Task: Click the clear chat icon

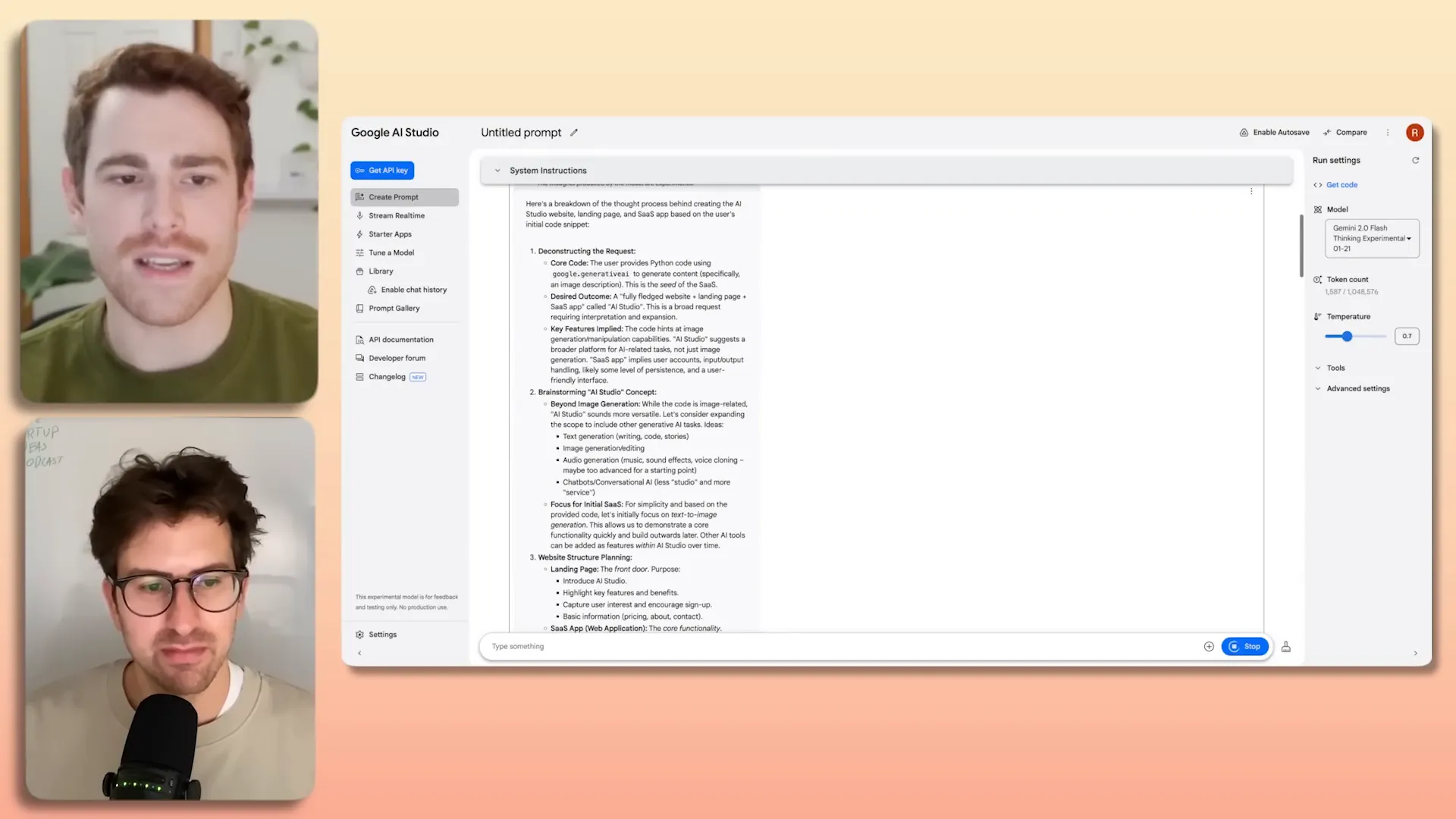Action: (x=1286, y=647)
